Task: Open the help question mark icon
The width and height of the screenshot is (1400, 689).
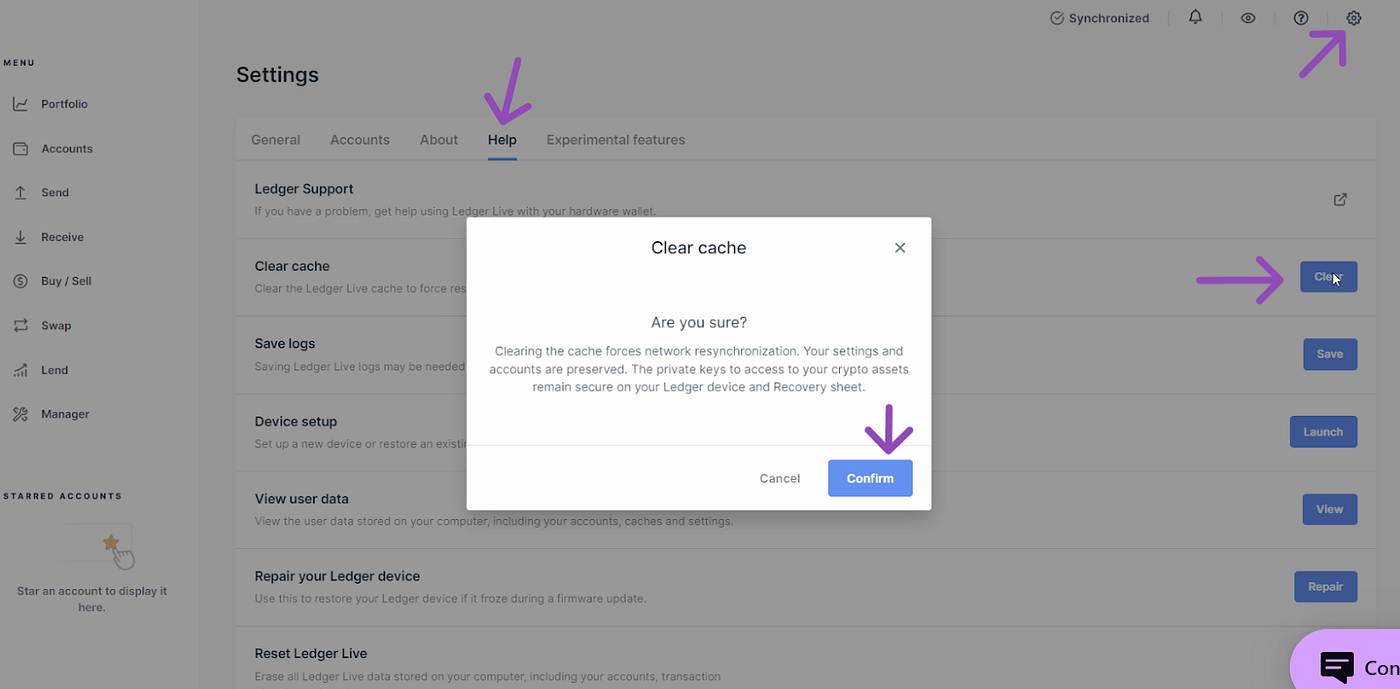Action: [1301, 18]
